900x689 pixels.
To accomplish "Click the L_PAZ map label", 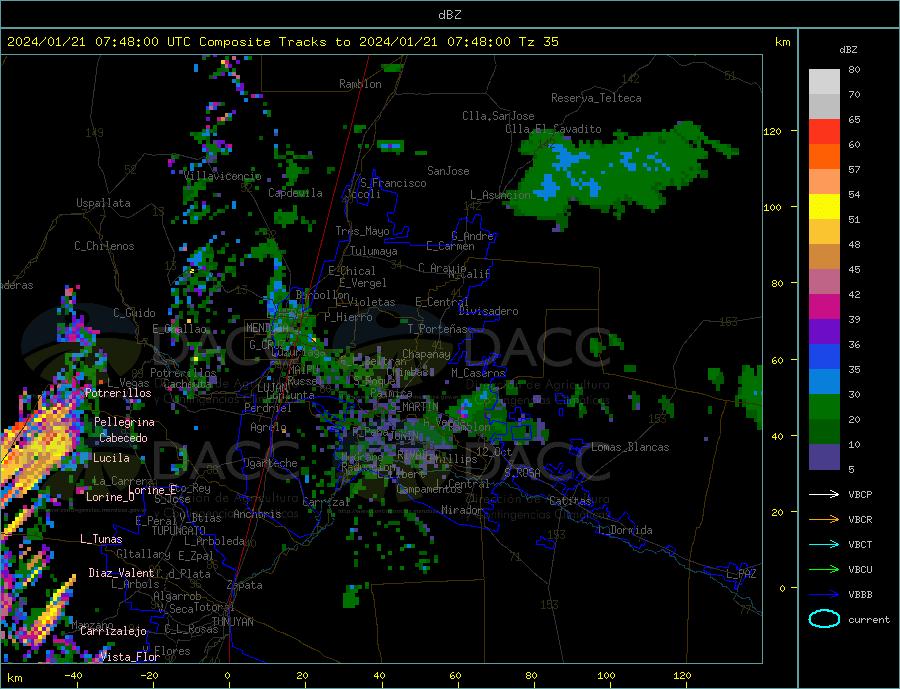I will coord(741,574).
